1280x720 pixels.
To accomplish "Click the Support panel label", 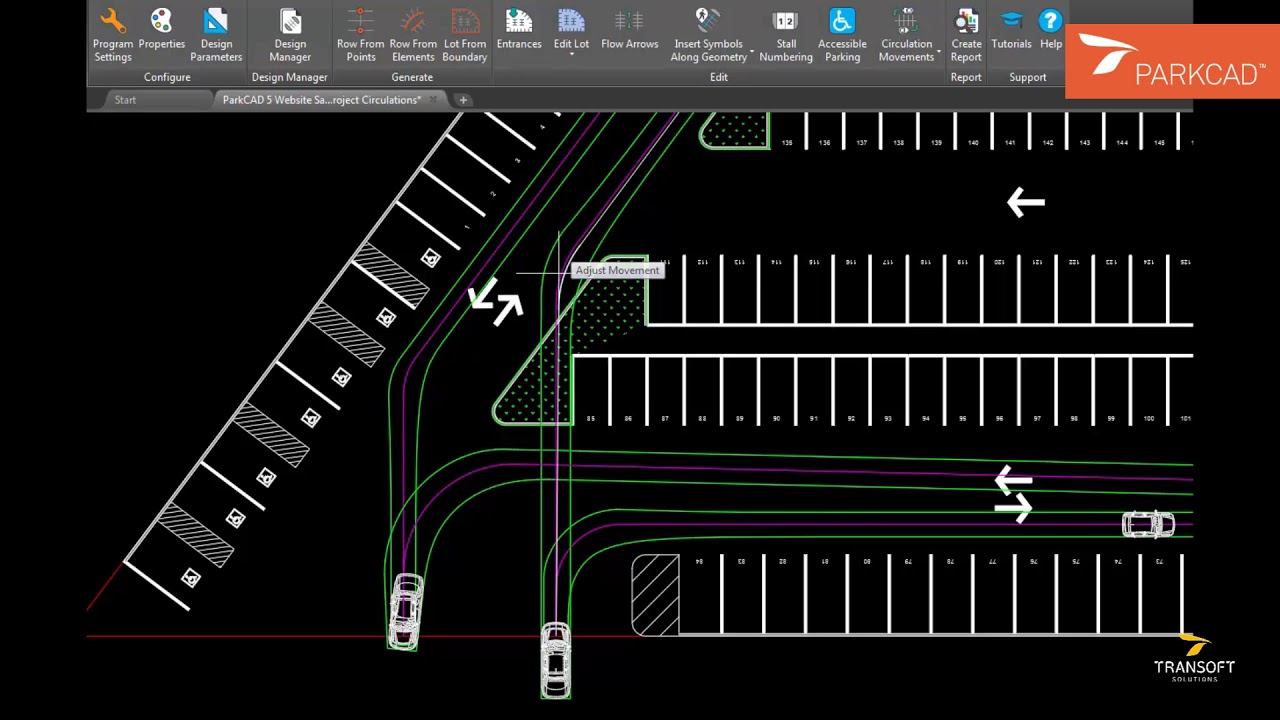I will (x=1027, y=77).
